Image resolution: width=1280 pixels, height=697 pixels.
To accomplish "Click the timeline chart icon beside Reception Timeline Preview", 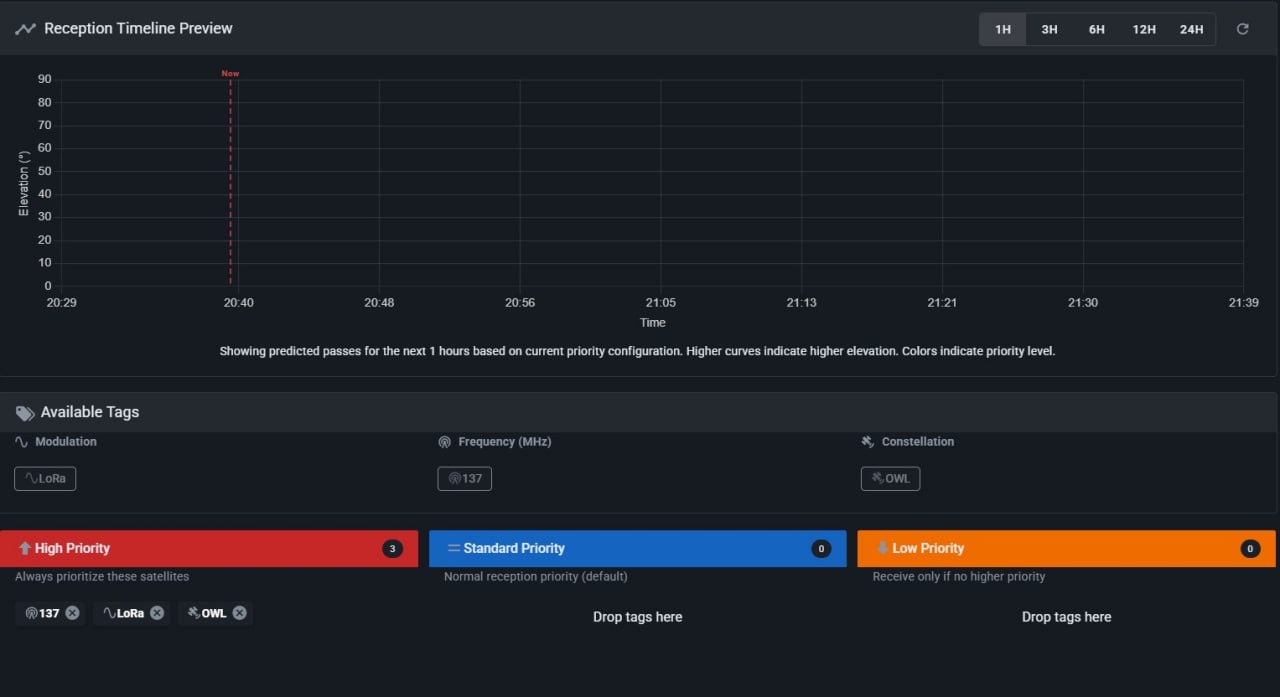I will (25, 29).
